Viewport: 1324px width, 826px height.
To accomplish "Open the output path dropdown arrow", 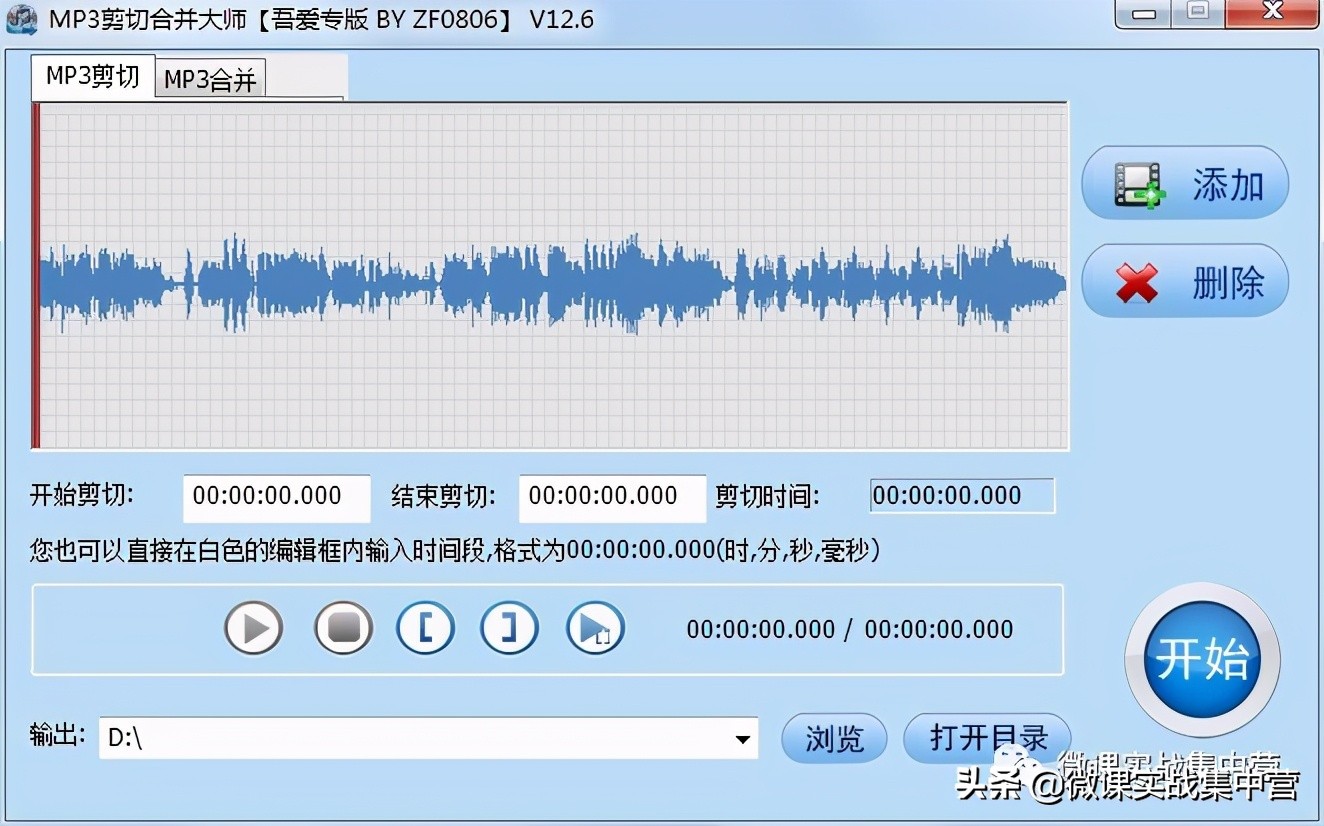I will 741,738.
